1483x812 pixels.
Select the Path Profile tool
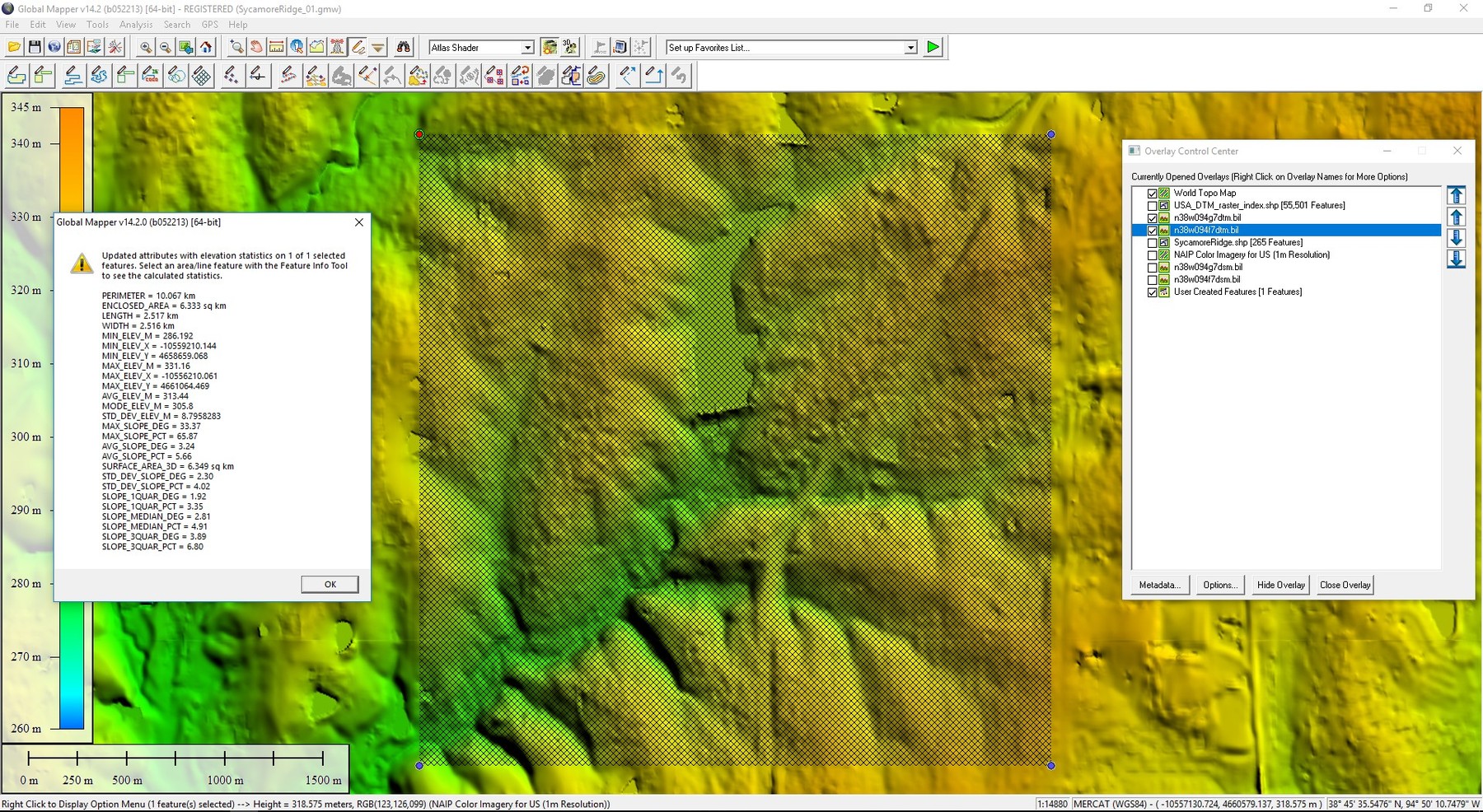click(x=316, y=47)
